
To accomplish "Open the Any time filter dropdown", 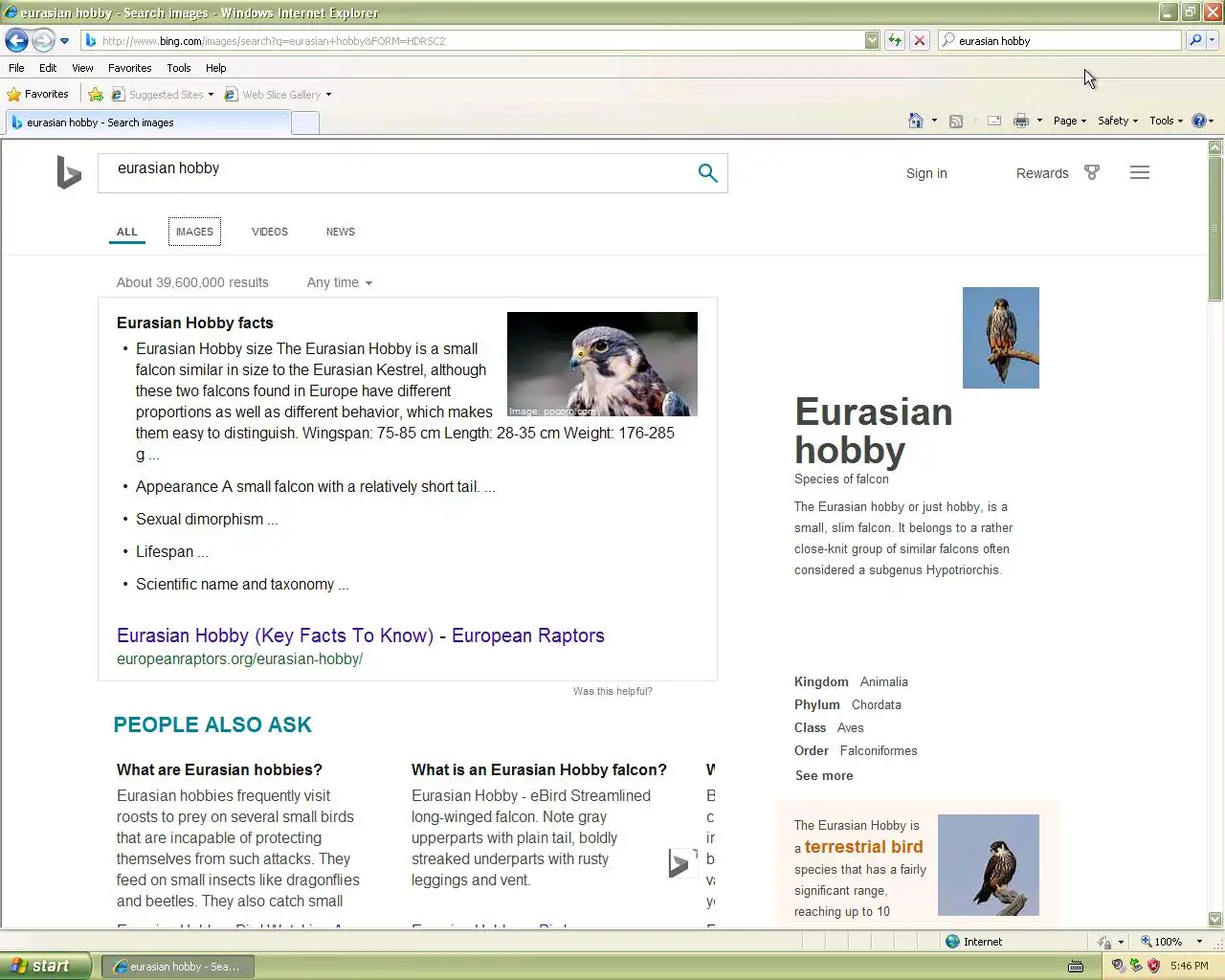I will pyautogui.click(x=340, y=282).
